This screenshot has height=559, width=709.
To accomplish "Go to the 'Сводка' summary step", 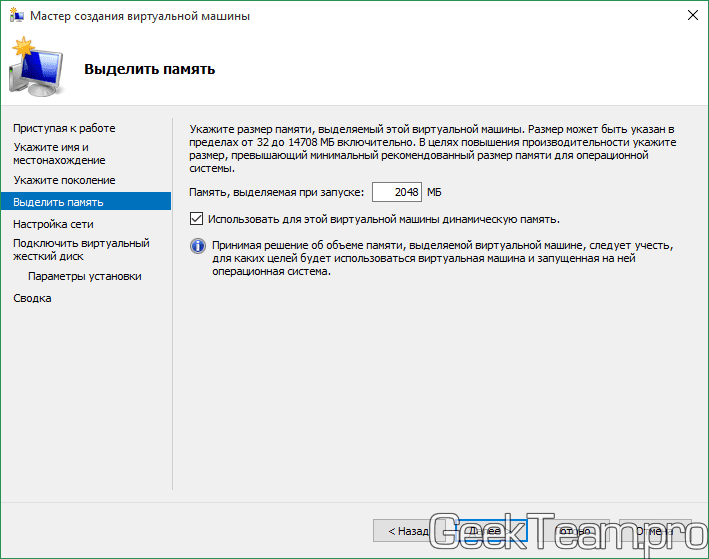I will 32,298.
